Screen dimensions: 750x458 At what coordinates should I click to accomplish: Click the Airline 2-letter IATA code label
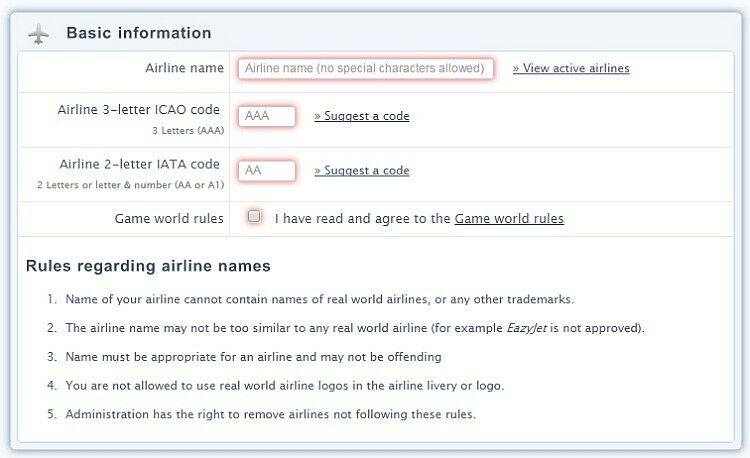pyautogui.click(x=139, y=164)
